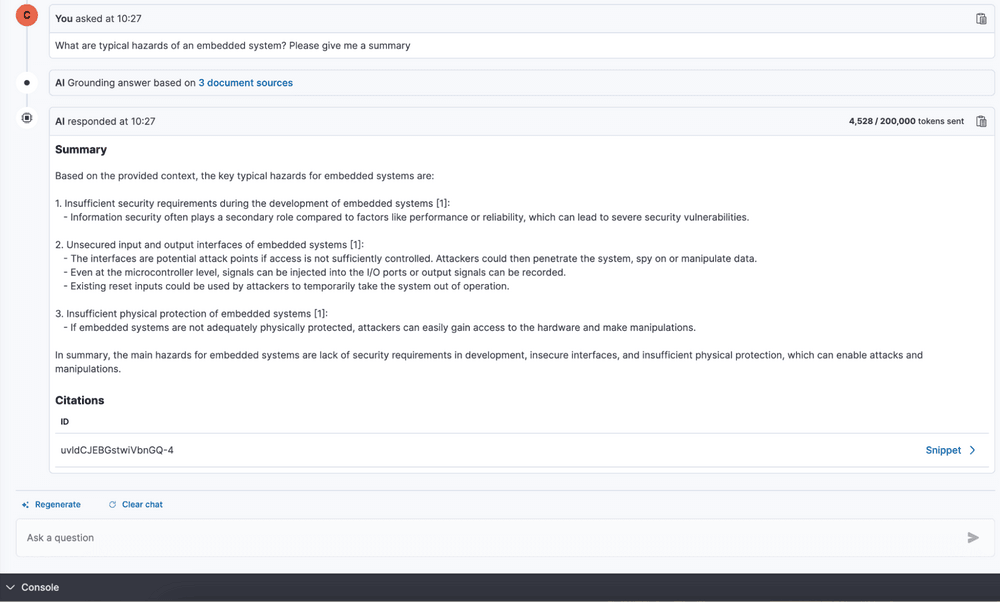Screen dimensions: 1000x602
Task: Open the 3 document sources link
Action: [245, 83]
